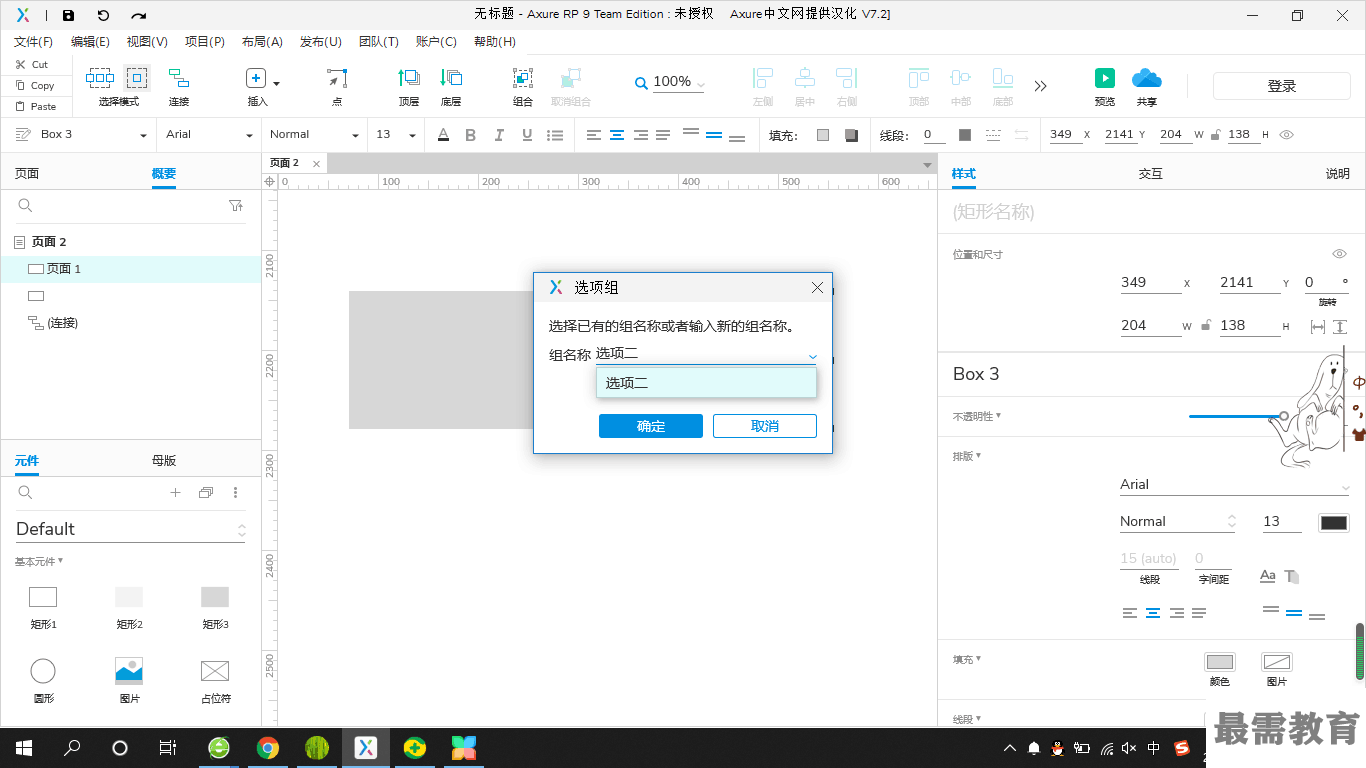Click the outline filter icon

[x=236, y=205]
